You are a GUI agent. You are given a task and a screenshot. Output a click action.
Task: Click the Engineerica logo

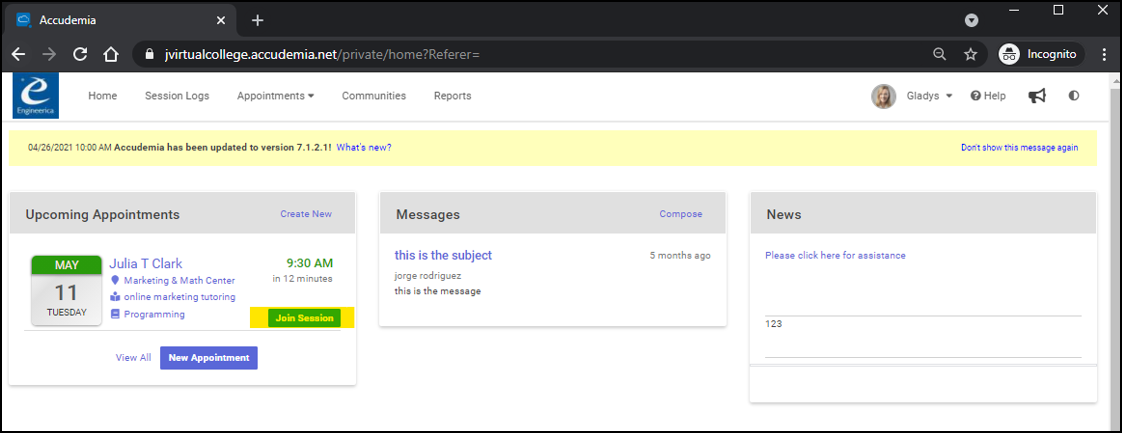point(36,95)
